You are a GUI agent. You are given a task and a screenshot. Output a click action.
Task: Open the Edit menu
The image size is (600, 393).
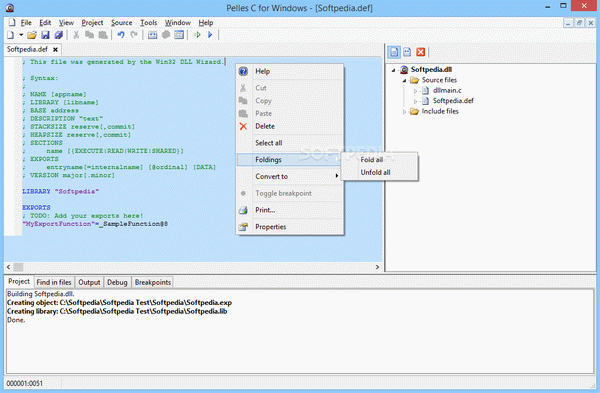click(x=45, y=23)
